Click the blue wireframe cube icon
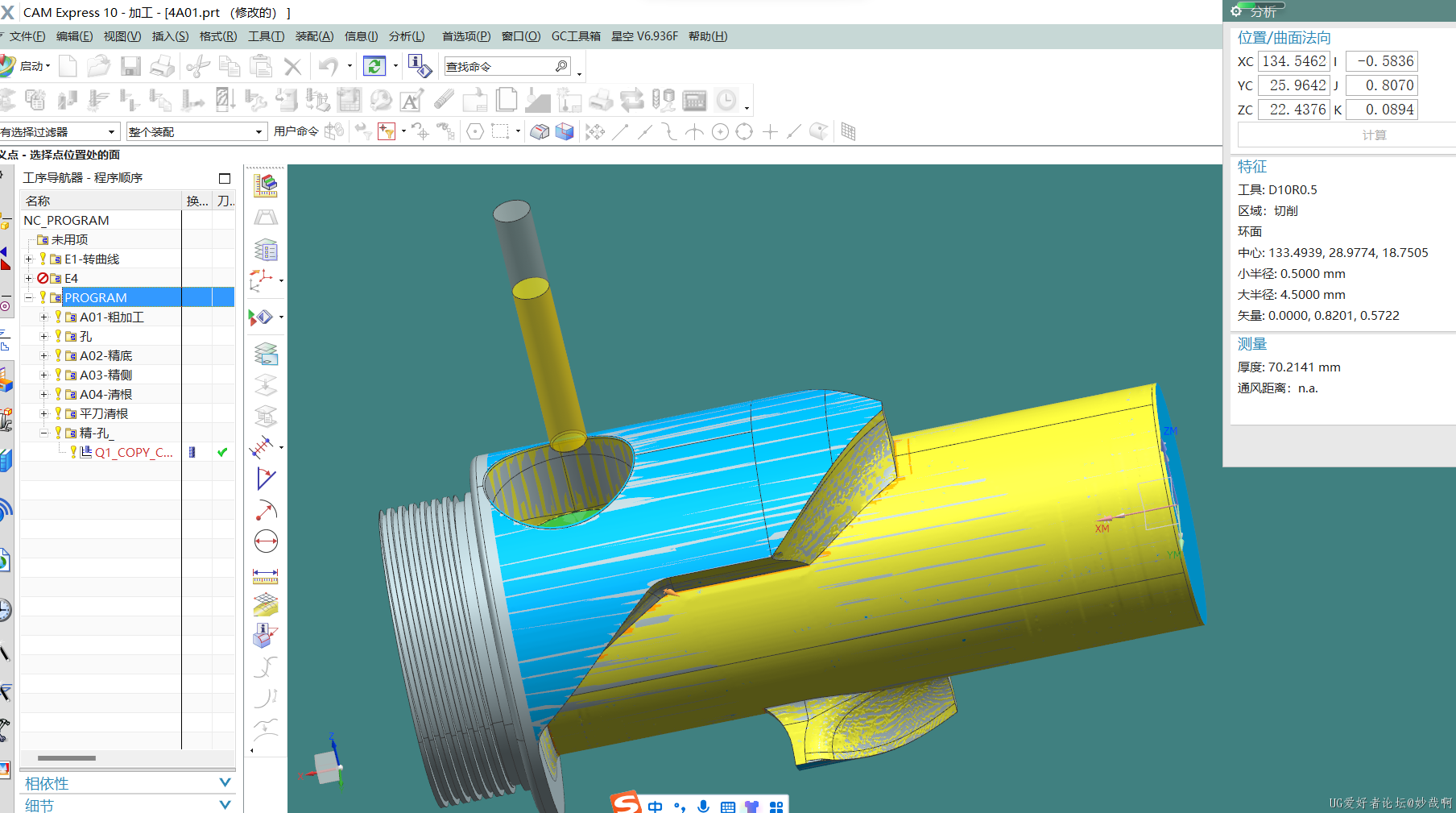The height and width of the screenshot is (813, 1456). [x=565, y=131]
